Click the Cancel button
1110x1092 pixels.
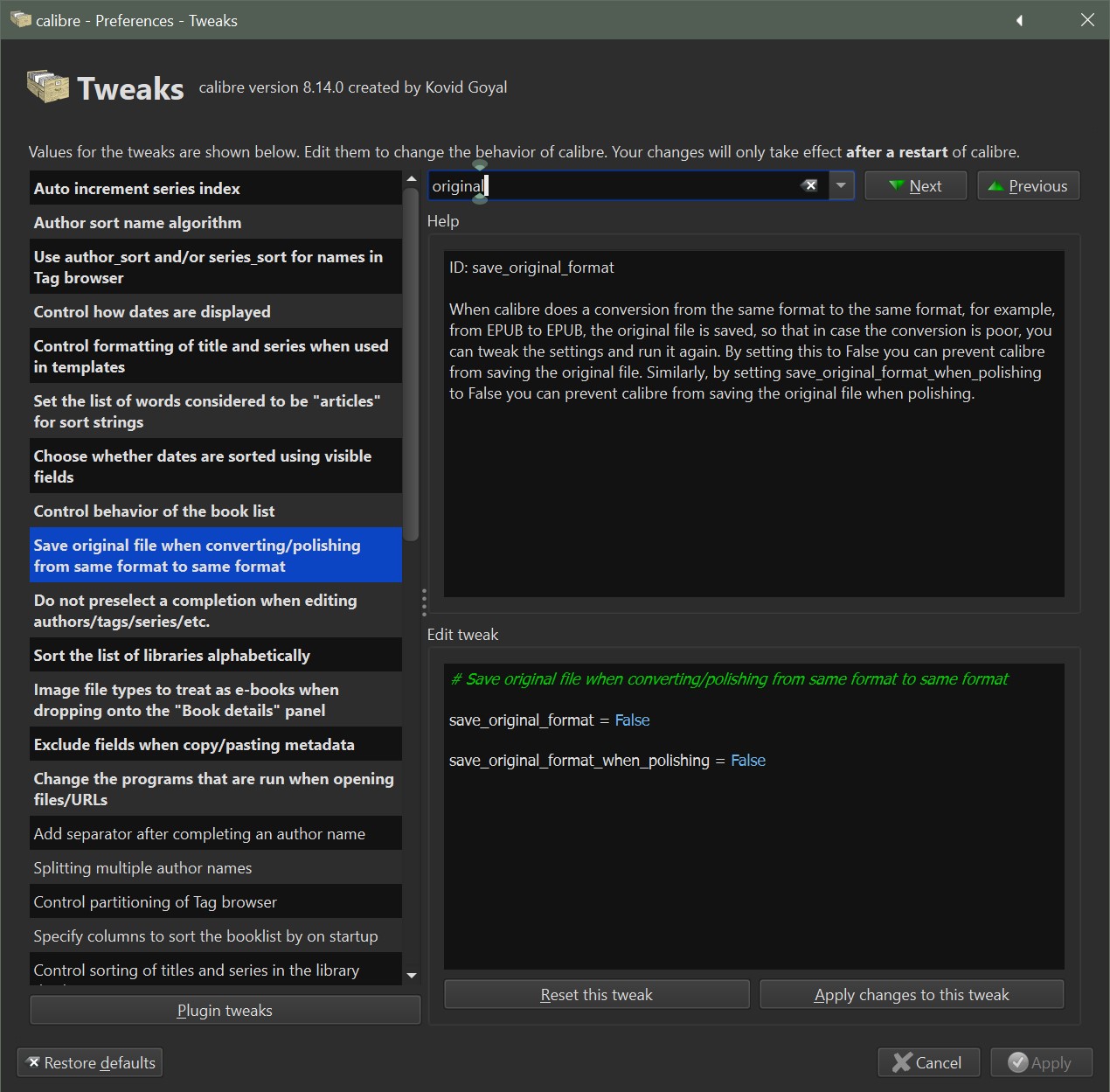point(928,1062)
